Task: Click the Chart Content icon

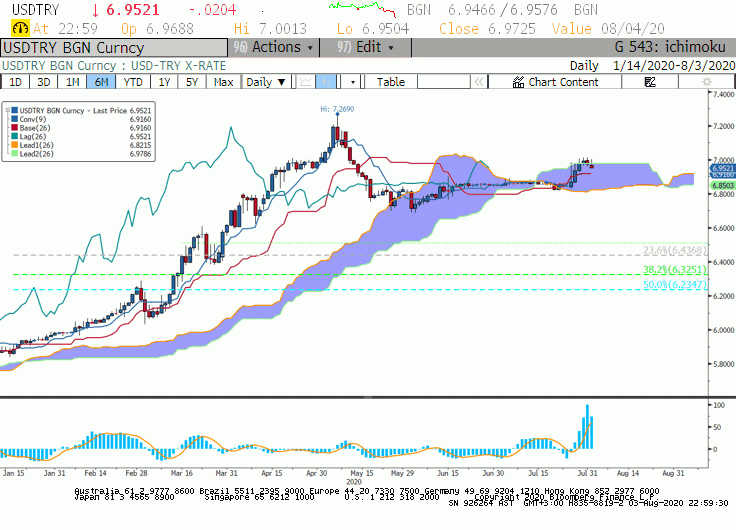Action: click(x=518, y=82)
